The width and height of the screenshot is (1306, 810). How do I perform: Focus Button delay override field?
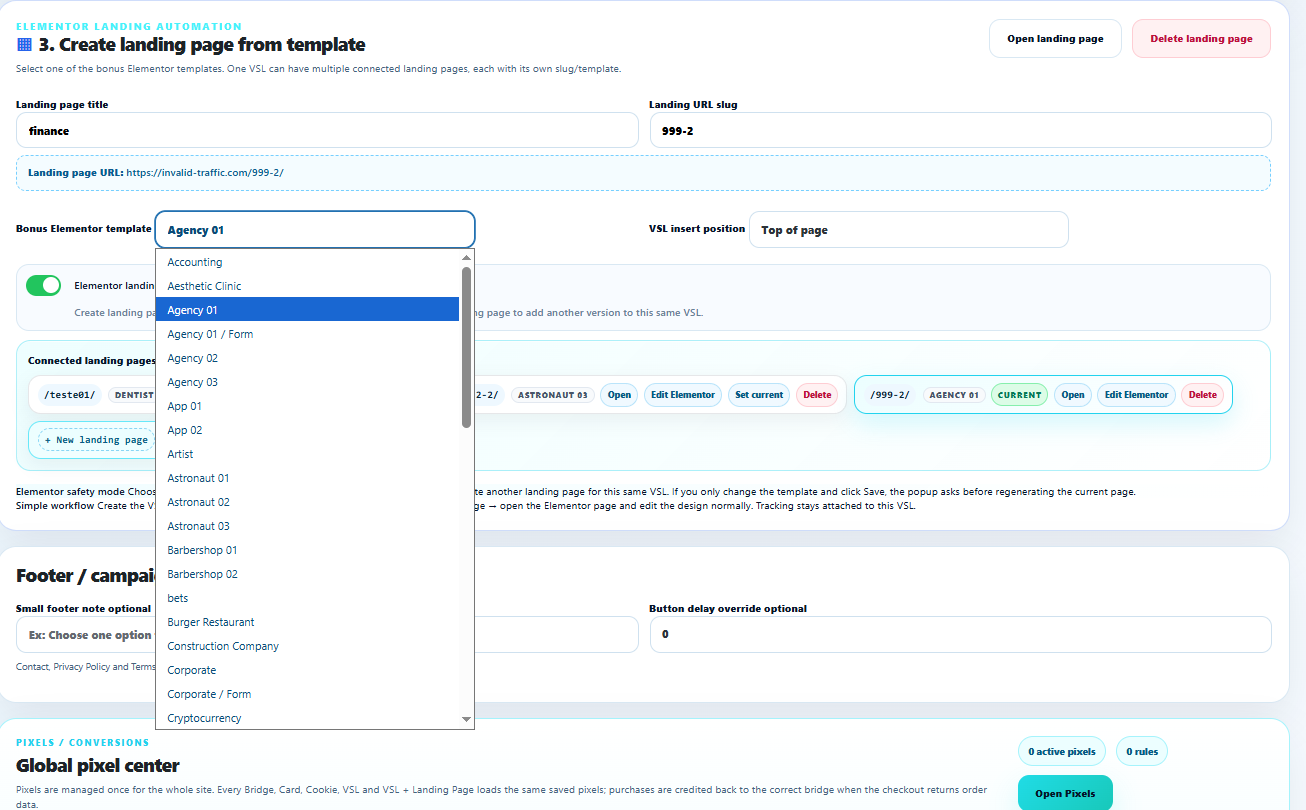[960, 634]
